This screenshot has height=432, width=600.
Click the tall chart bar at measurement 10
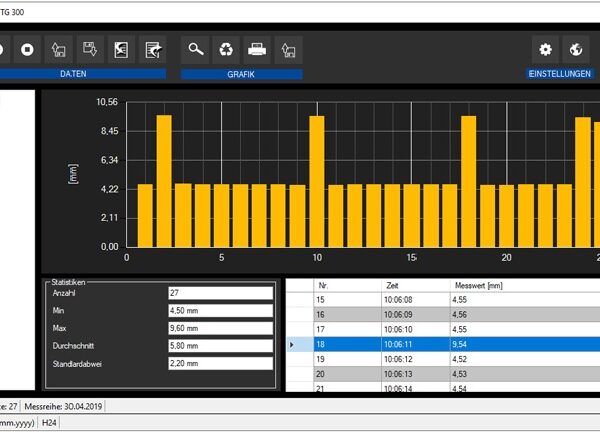pos(317,182)
